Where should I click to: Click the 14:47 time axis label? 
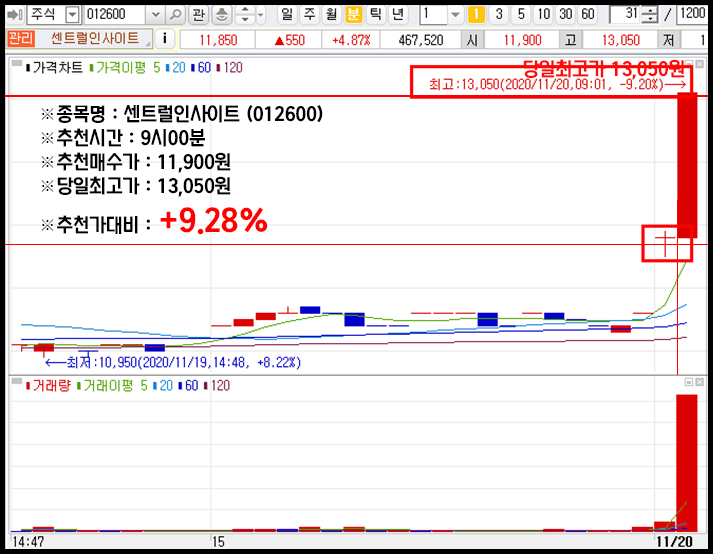pyautogui.click(x=28, y=542)
